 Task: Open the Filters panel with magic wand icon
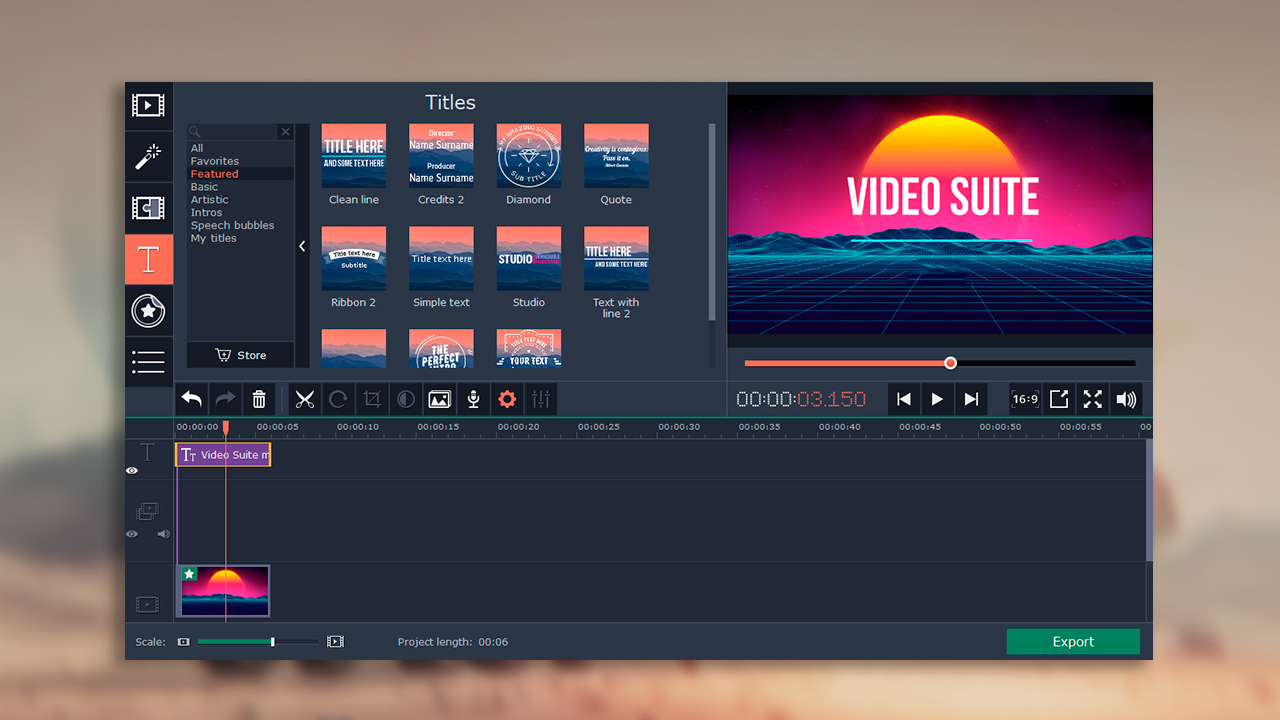(x=148, y=157)
